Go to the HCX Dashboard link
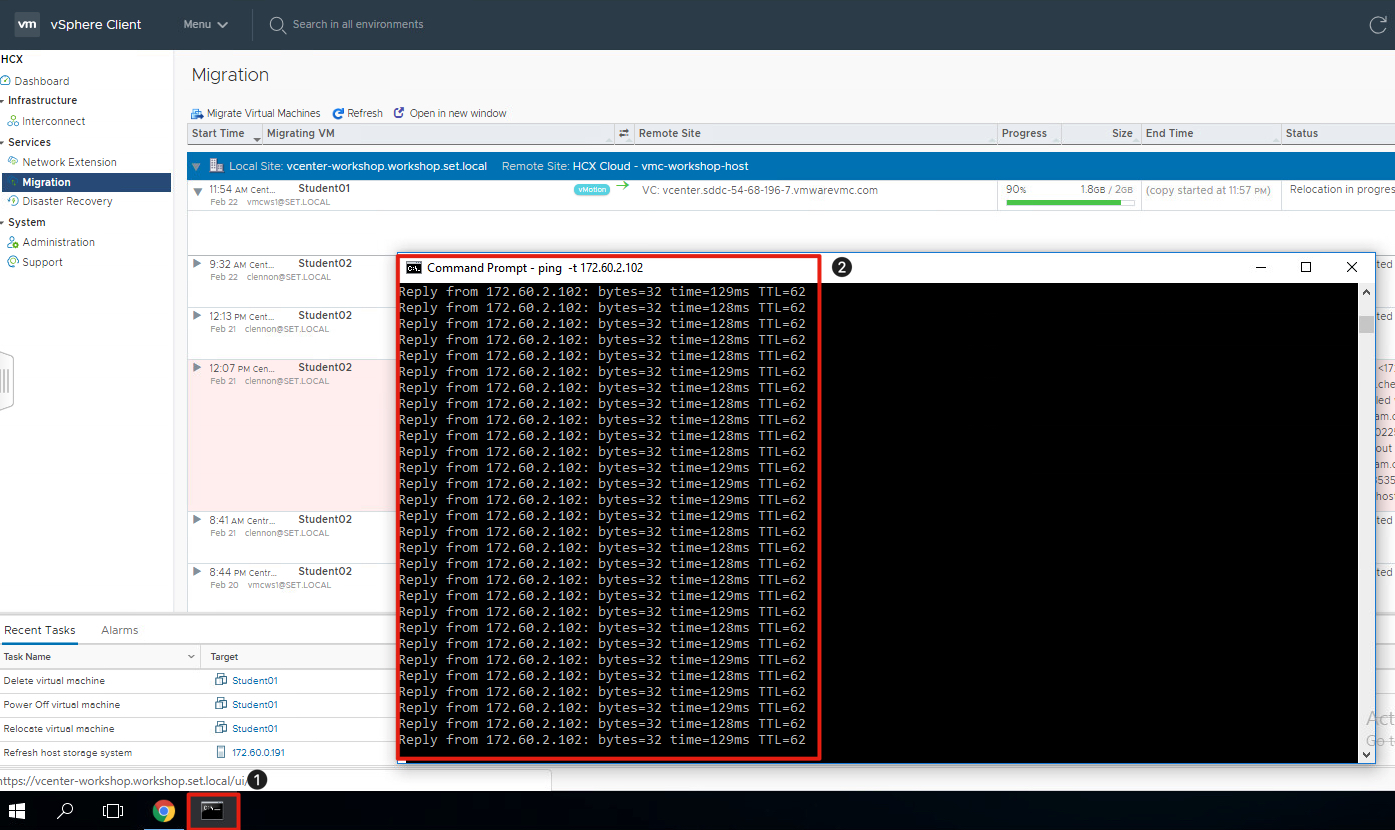Image resolution: width=1395 pixels, height=830 pixels. (x=41, y=81)
